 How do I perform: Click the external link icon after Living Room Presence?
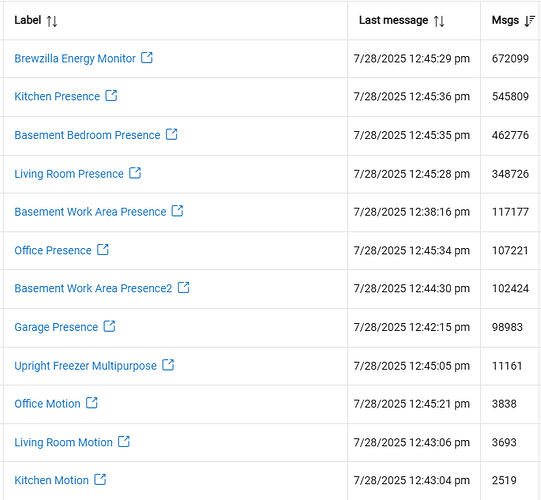pos(135,173)
